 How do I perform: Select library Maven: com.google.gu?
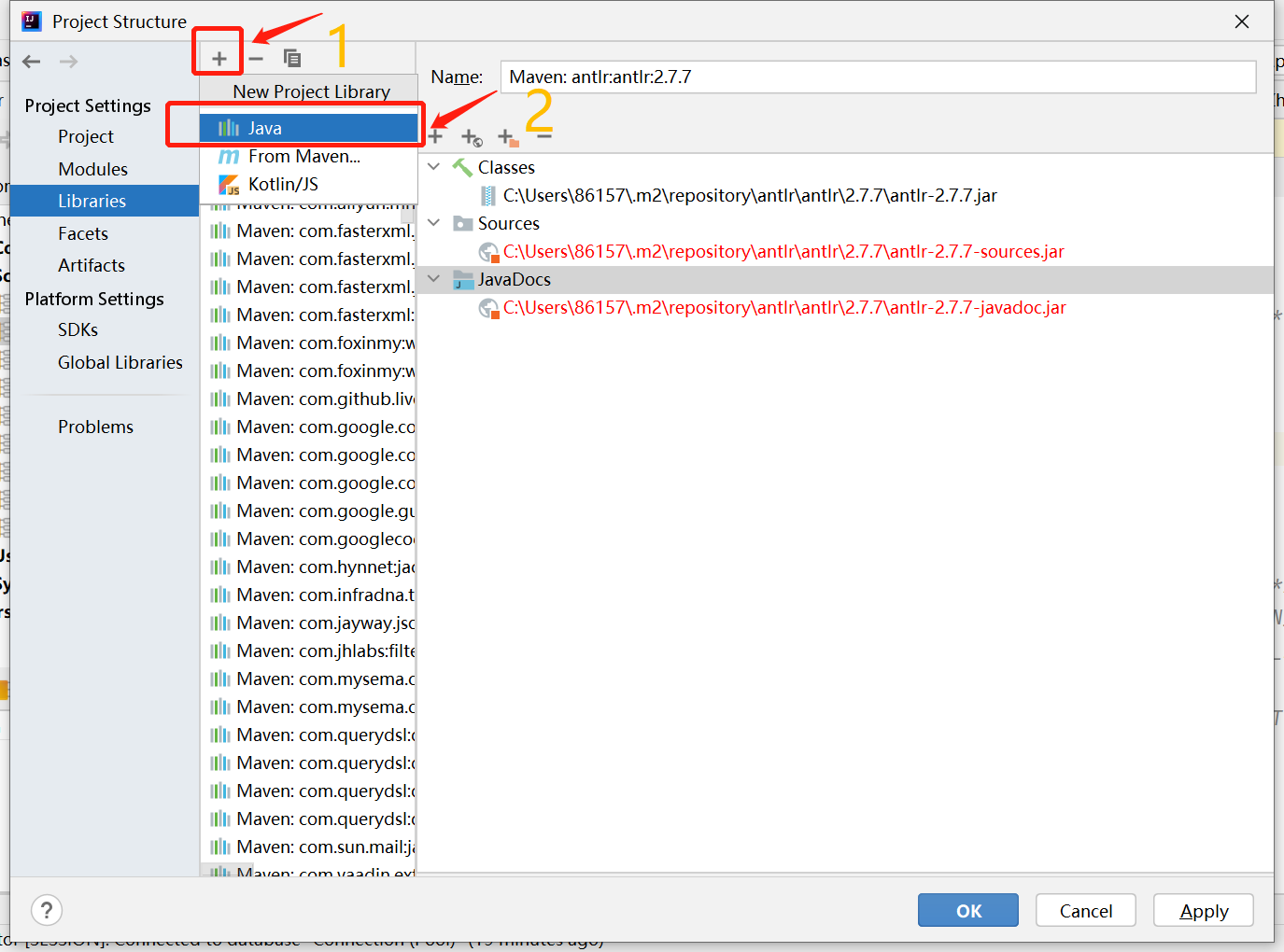click(309, 511)
